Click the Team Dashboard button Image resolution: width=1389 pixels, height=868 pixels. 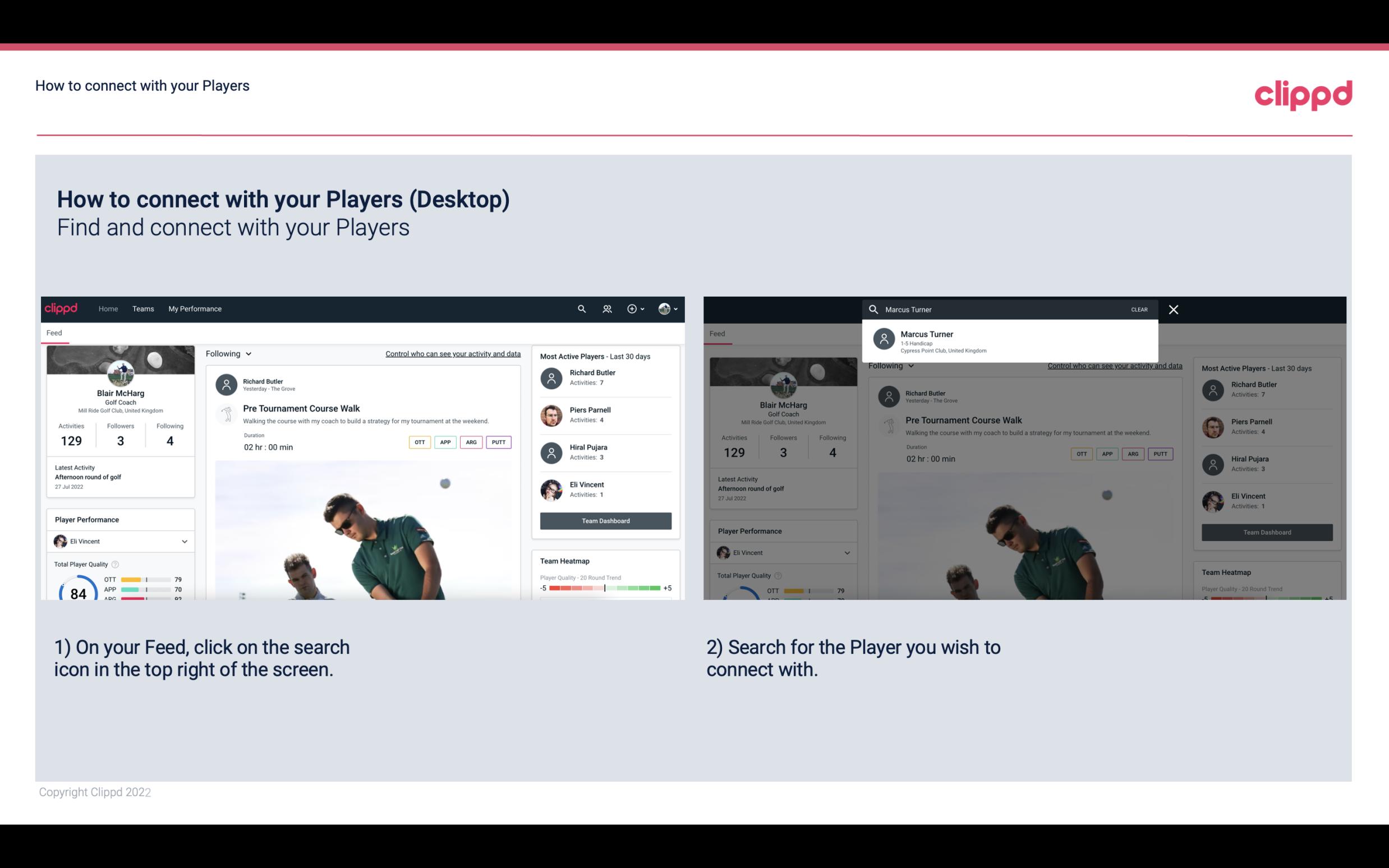coord(605,520)
